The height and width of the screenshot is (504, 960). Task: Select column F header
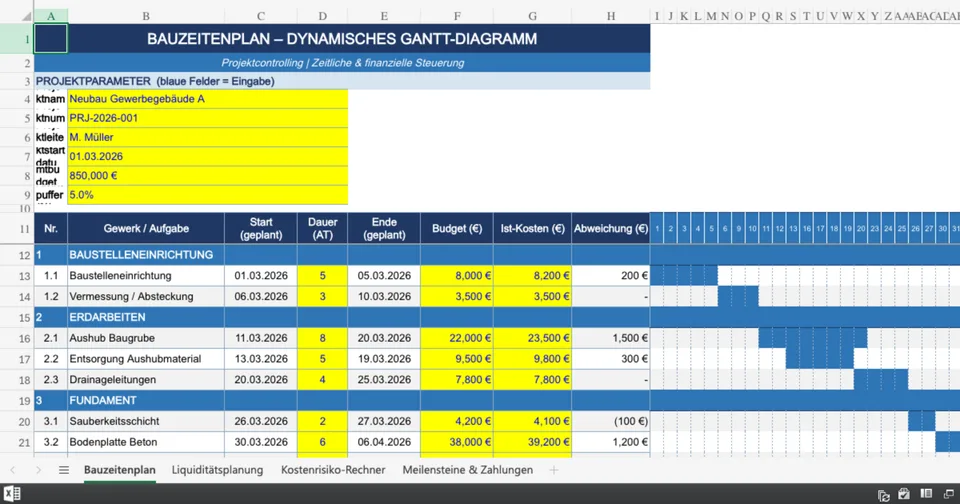[x=457, y=17]
